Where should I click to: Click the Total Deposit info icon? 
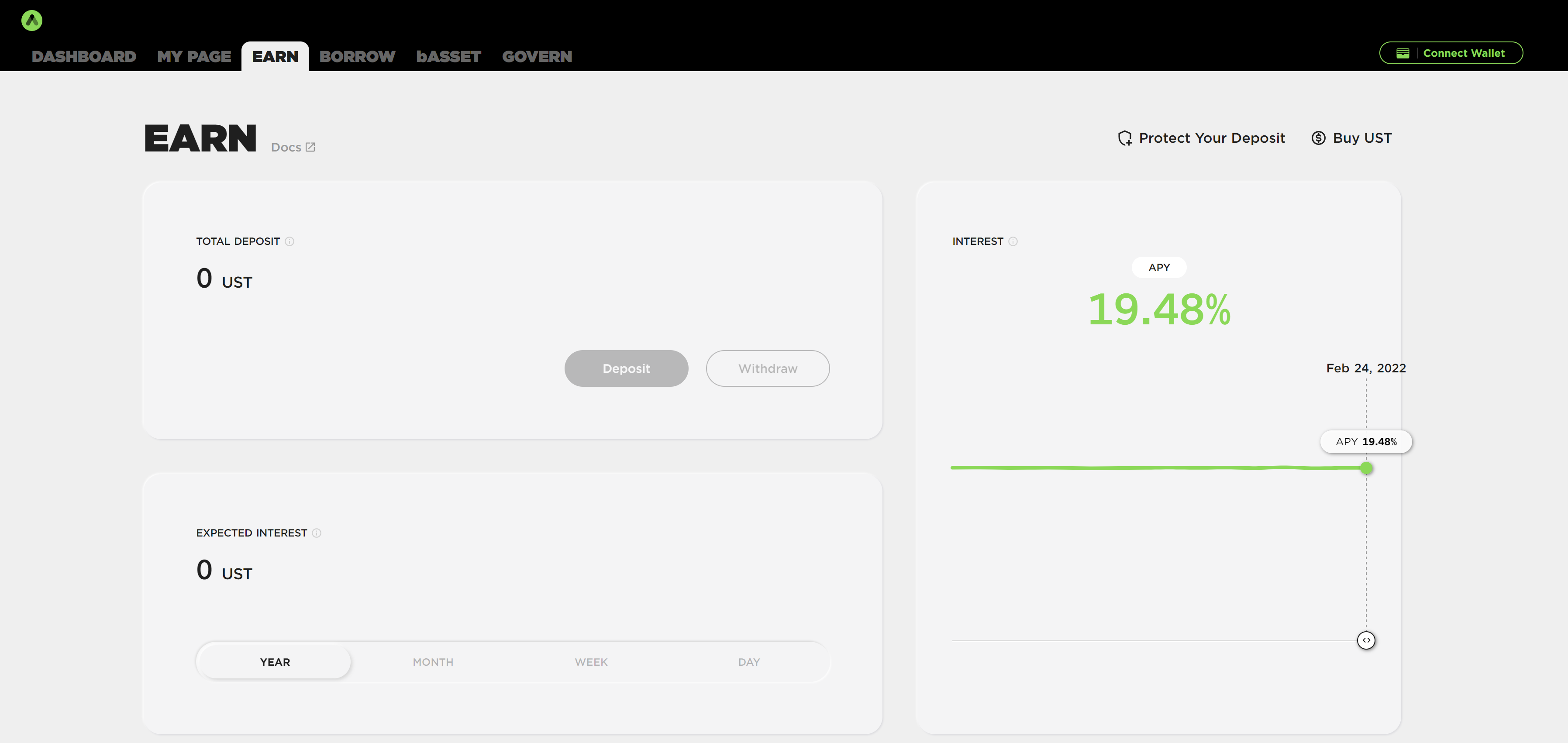(290, 241)
